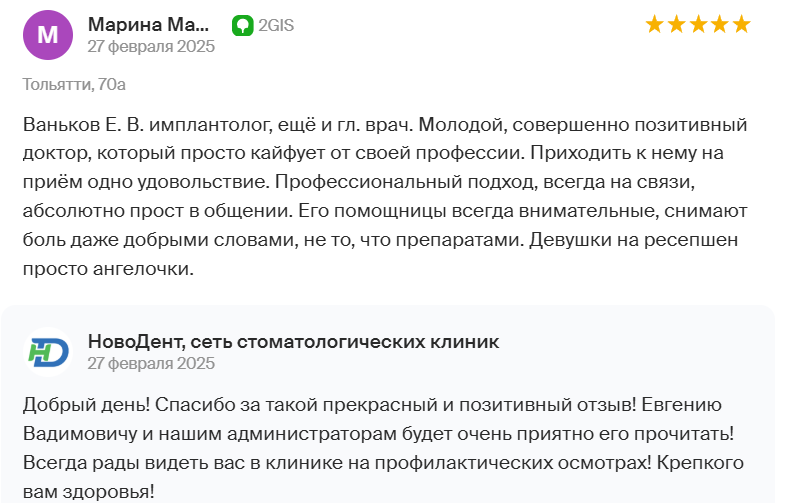Click the review sentence Профессиональный подход
788x503 pixels.
(x=404, y=182)
